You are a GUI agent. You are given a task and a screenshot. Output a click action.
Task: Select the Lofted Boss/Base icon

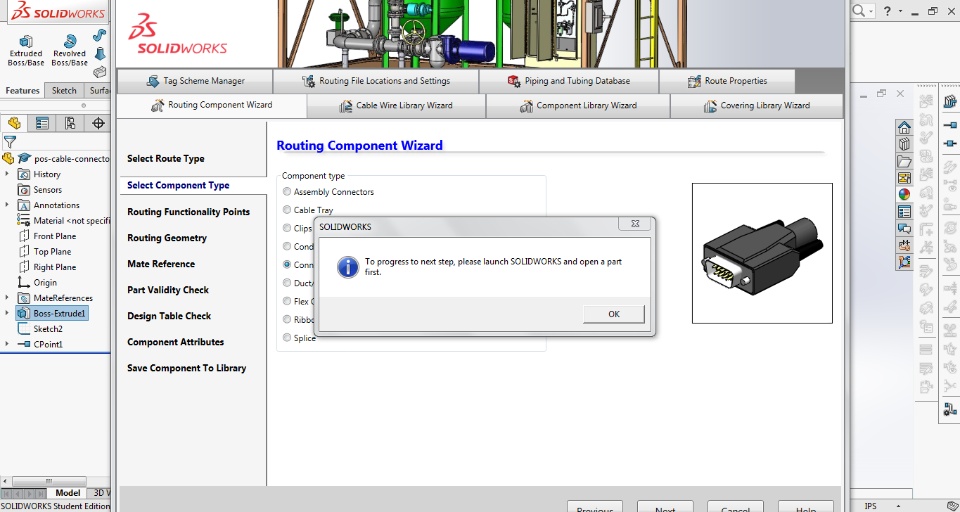pyautogui.click(x=99, y=54)
